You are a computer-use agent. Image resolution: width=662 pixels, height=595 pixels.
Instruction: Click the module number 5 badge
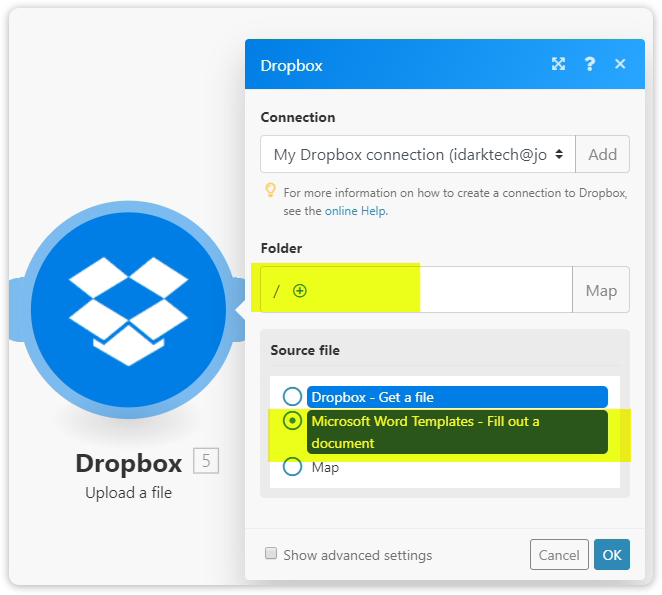click(x=206, y=460)
